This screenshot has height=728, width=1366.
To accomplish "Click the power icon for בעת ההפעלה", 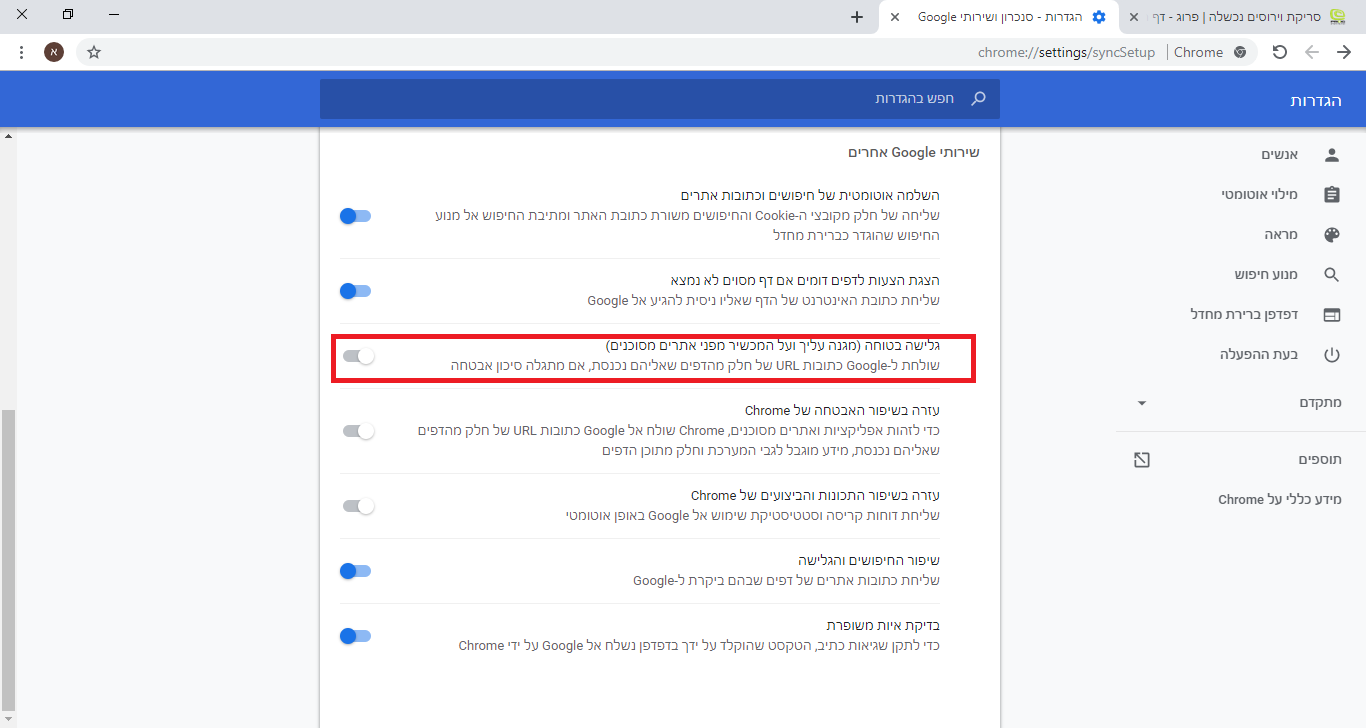I will tap(1331, 355).
